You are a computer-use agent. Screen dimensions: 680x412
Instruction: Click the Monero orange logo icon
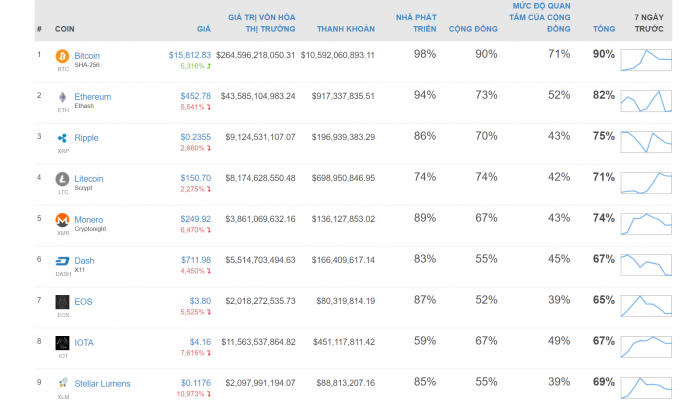point(62,219)
